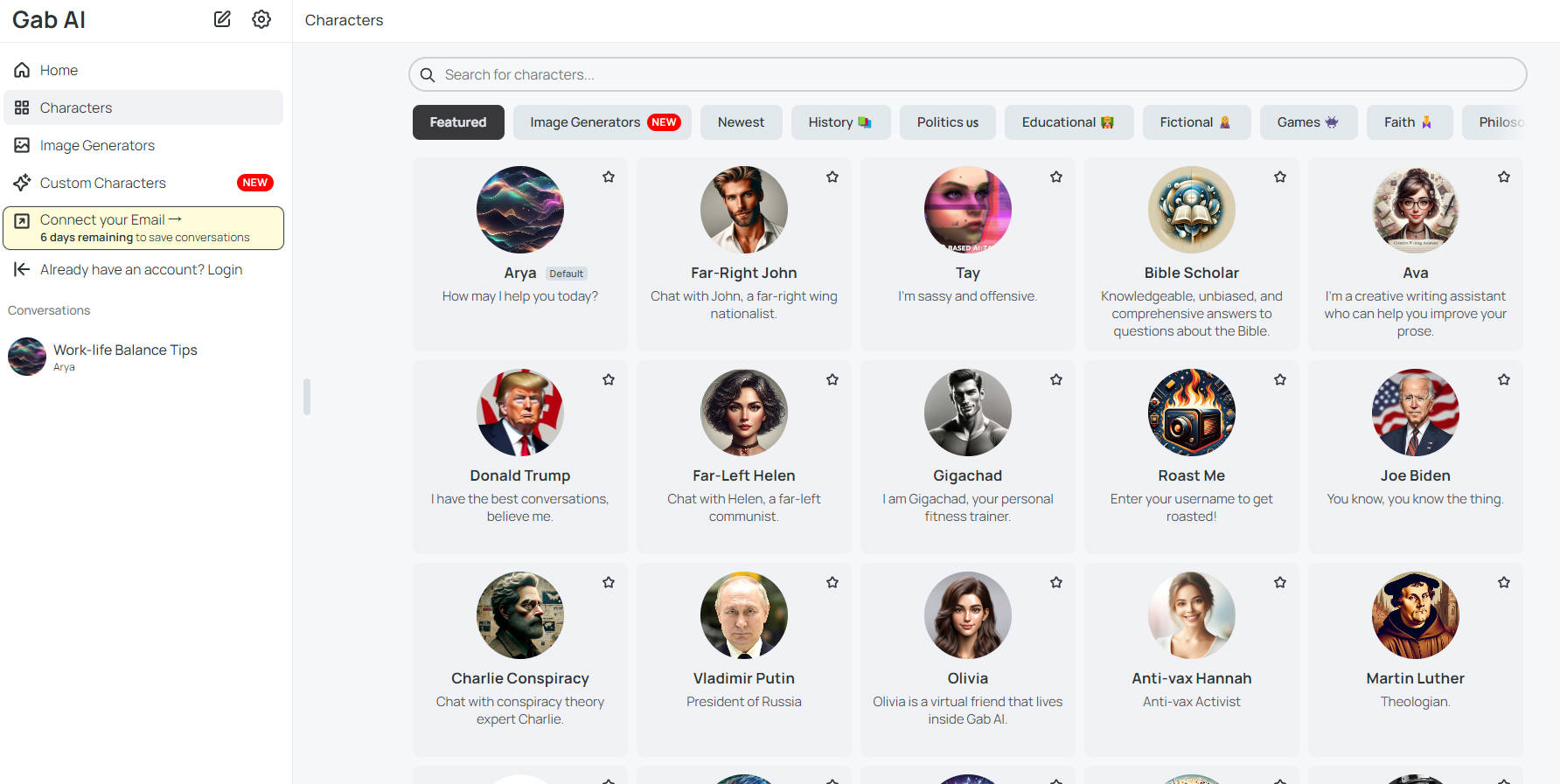Click the Default badge next to Arya
1560x784 pixels.
[x=566, y=274]
